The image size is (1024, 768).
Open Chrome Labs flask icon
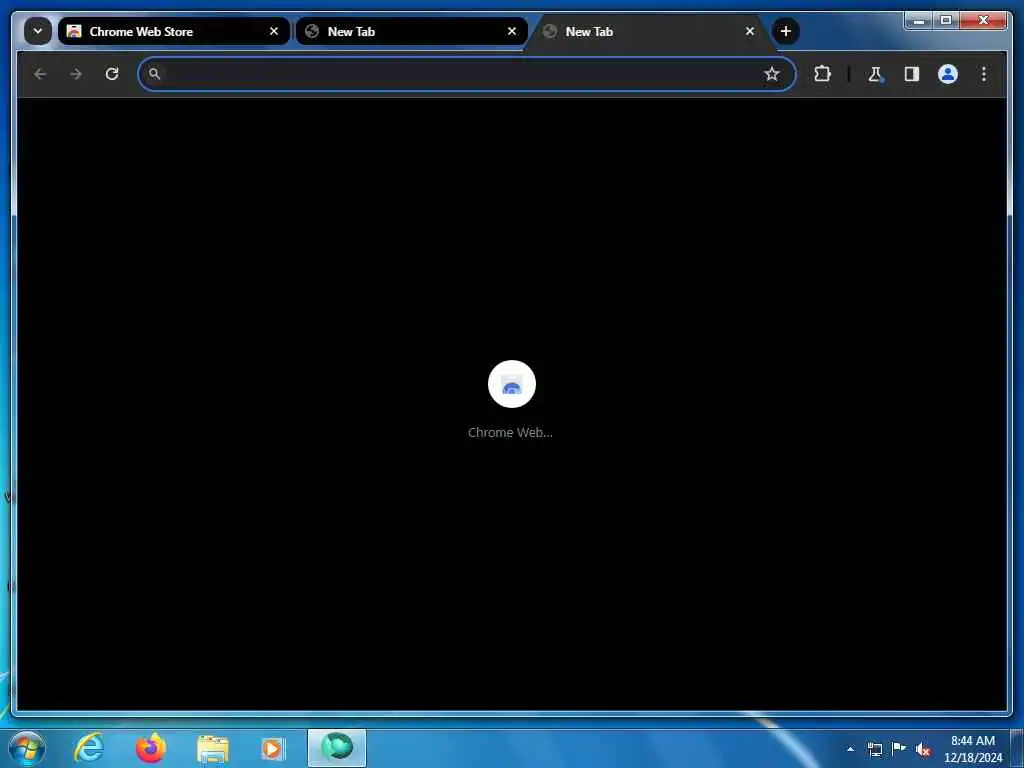875,74
